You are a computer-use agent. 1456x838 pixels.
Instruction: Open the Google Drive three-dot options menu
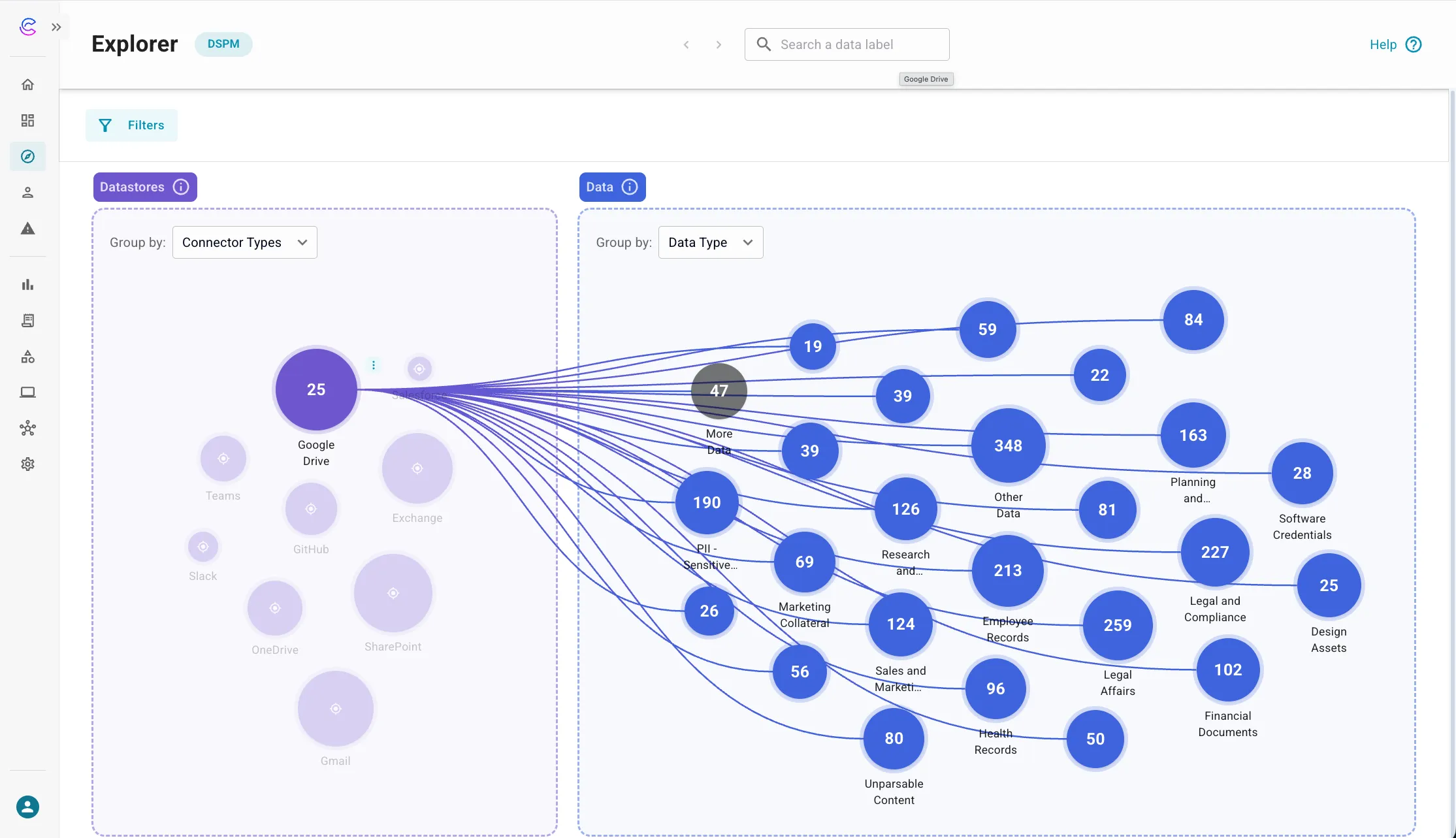(373, 364)
